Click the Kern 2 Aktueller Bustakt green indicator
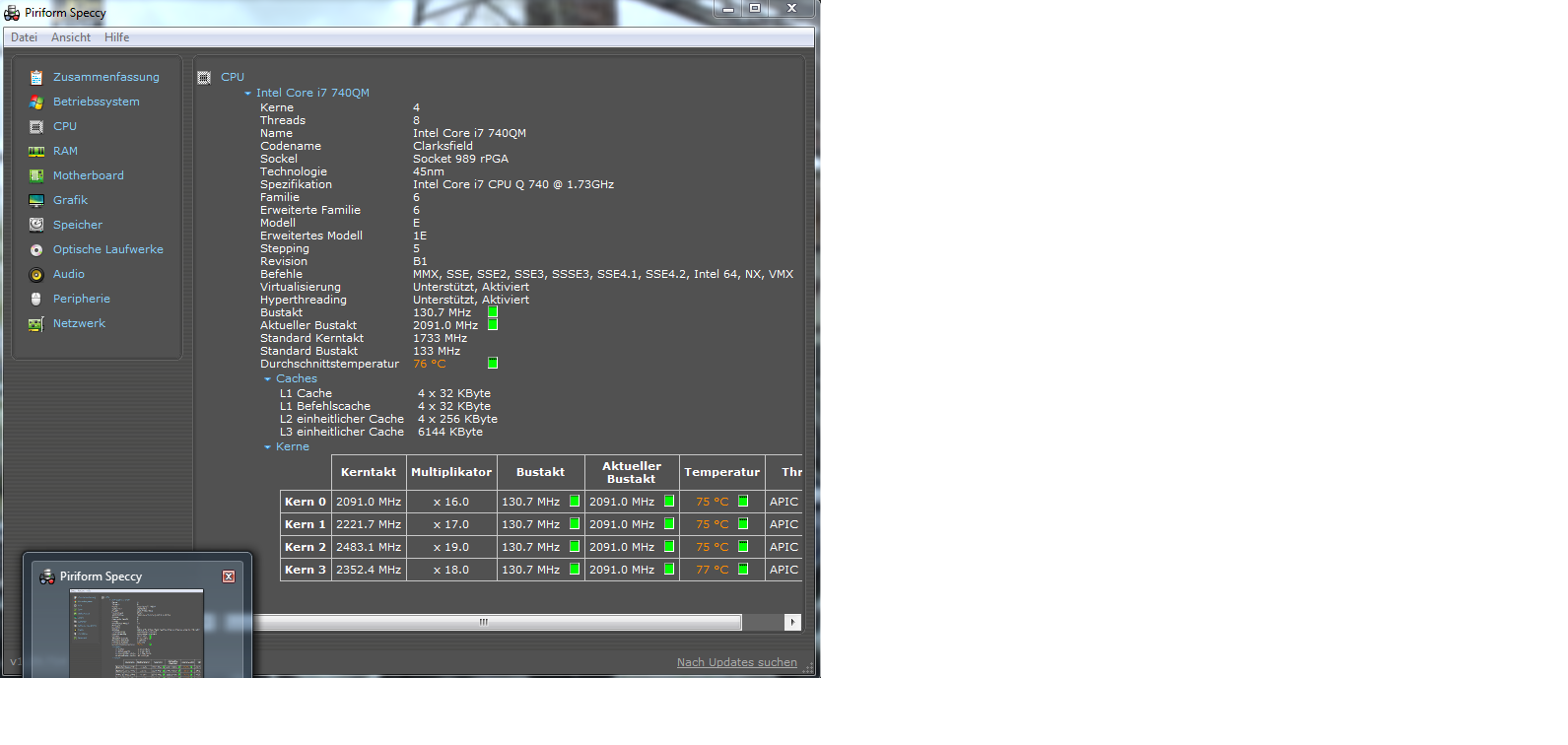Image resolution: width=1568 pixels, height=745 pixels. click(669, 547)
